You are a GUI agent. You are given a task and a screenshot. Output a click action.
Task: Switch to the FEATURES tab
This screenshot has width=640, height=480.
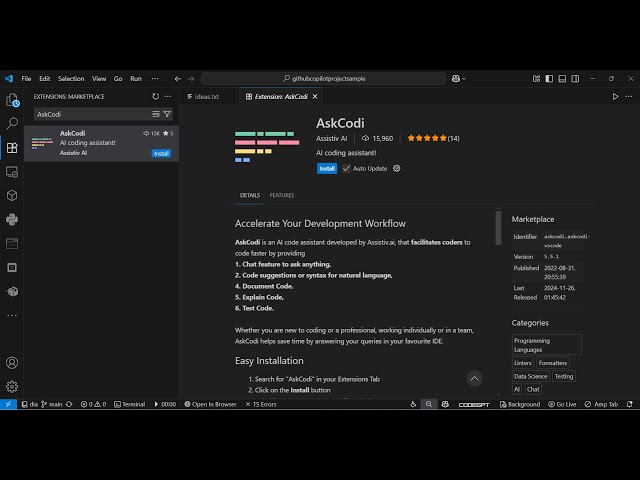pyautogui.click(x=282, y=195)
